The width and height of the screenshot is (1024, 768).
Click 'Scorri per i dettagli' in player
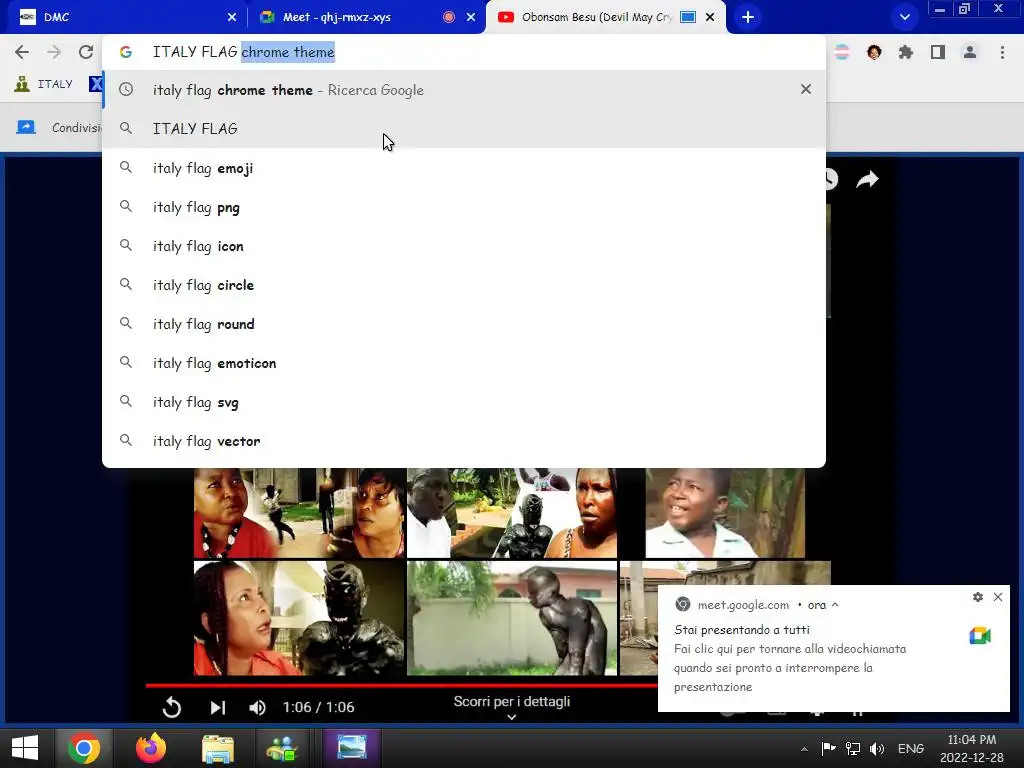[x=511, y=701]
